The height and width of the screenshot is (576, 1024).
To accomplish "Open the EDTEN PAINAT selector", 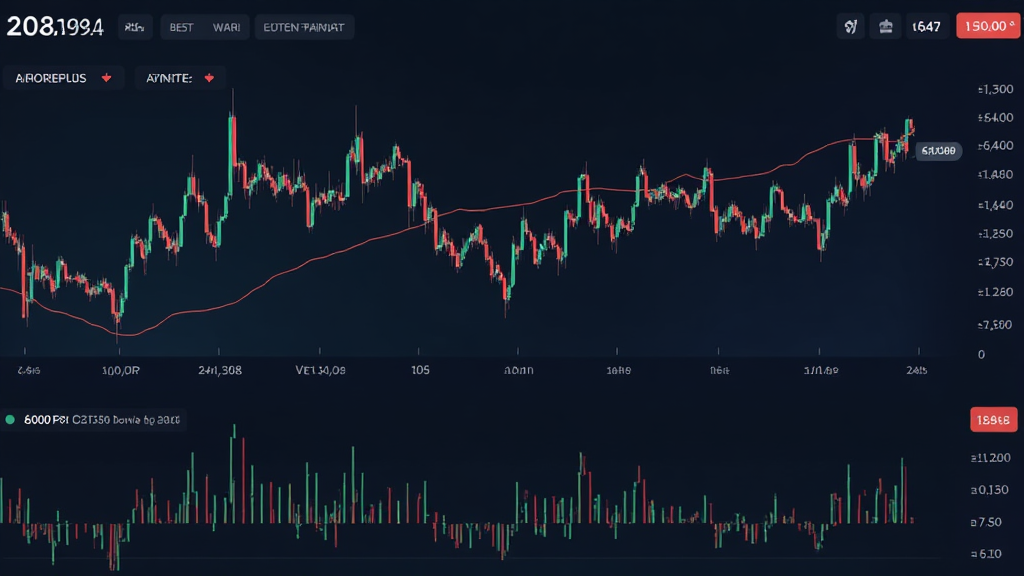I will (305, 27).
